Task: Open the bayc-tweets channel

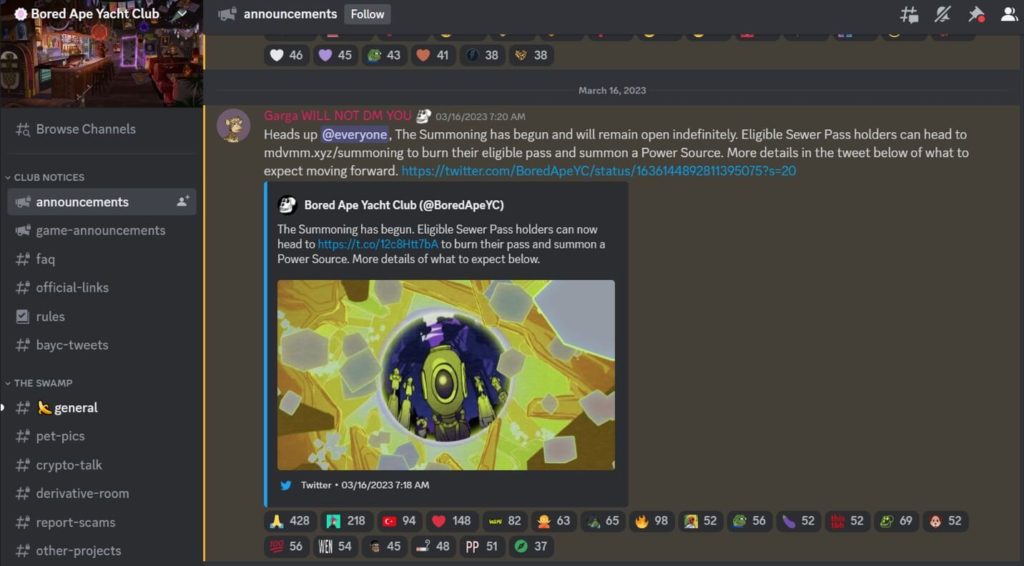Action: (101, 345)
